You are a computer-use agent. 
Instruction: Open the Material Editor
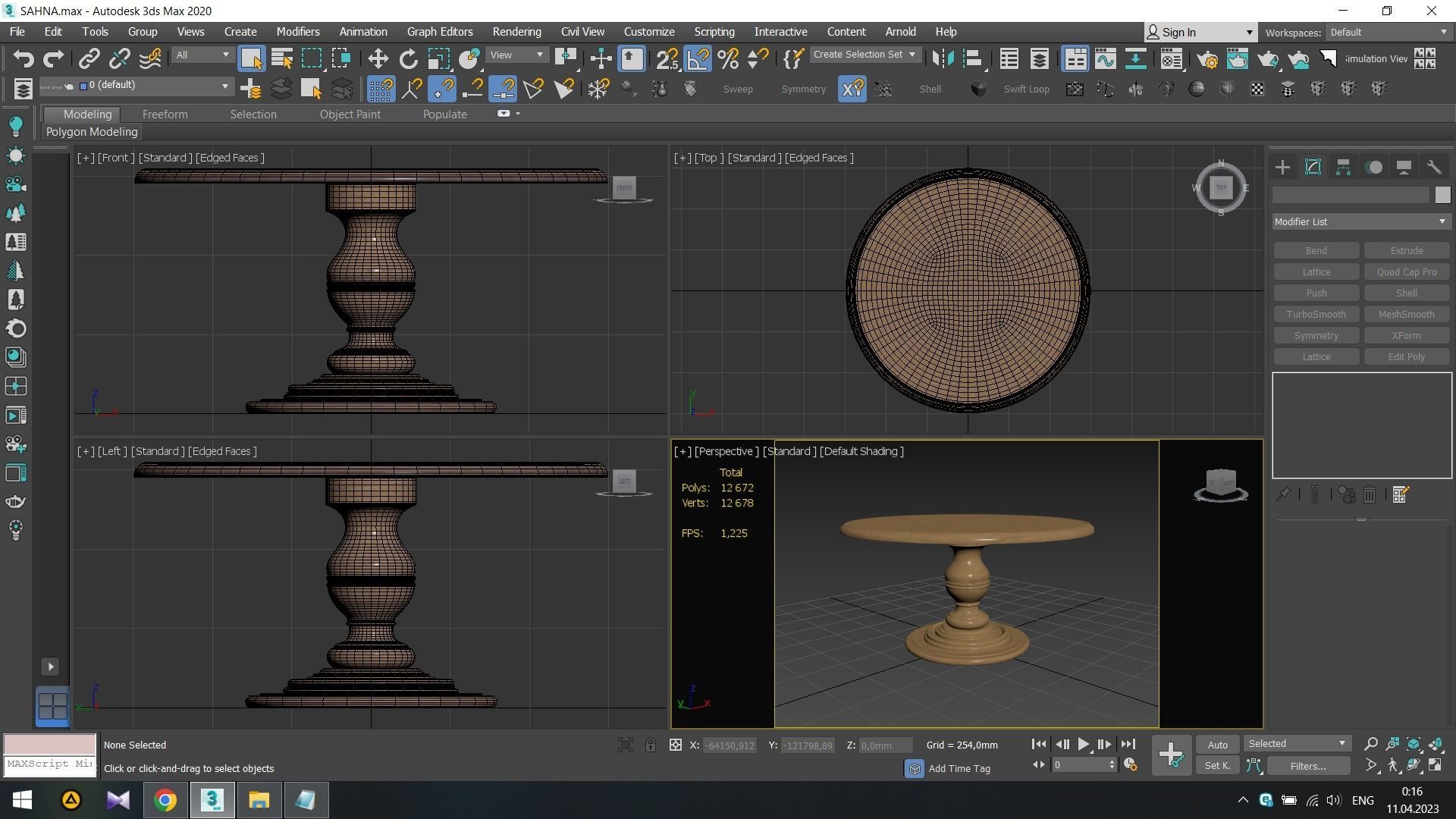(1172, 59)
